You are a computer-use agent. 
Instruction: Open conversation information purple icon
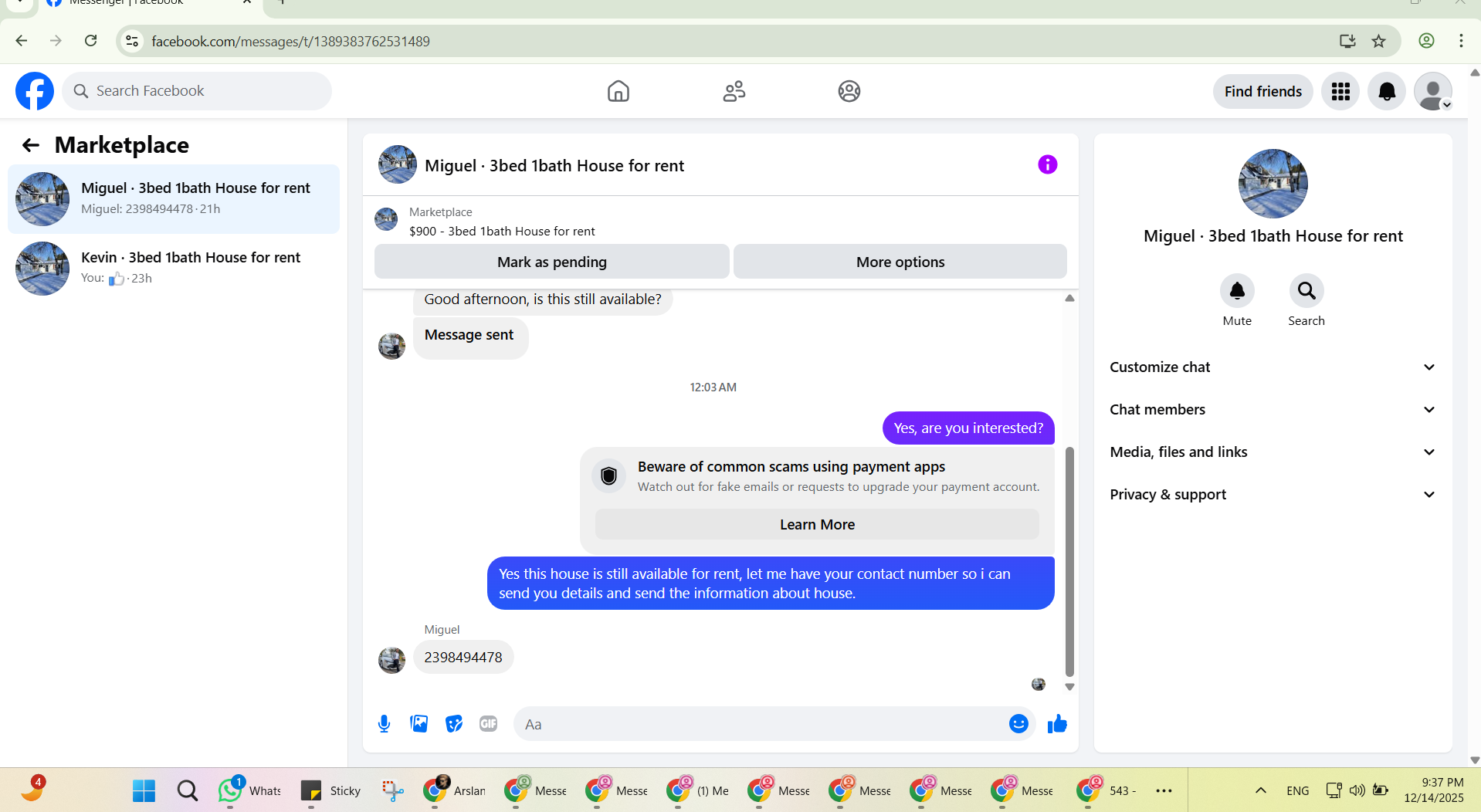click(1047, 164)
